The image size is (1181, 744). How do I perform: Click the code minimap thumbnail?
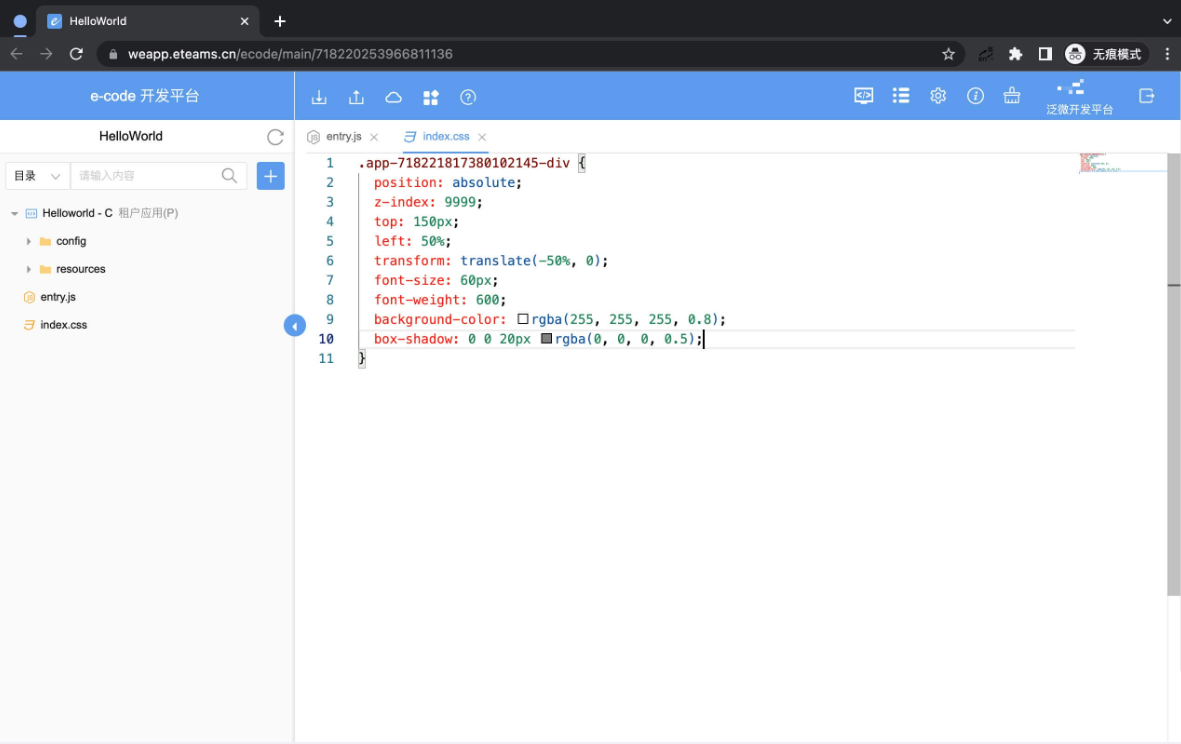click(x=1122, y=163)
